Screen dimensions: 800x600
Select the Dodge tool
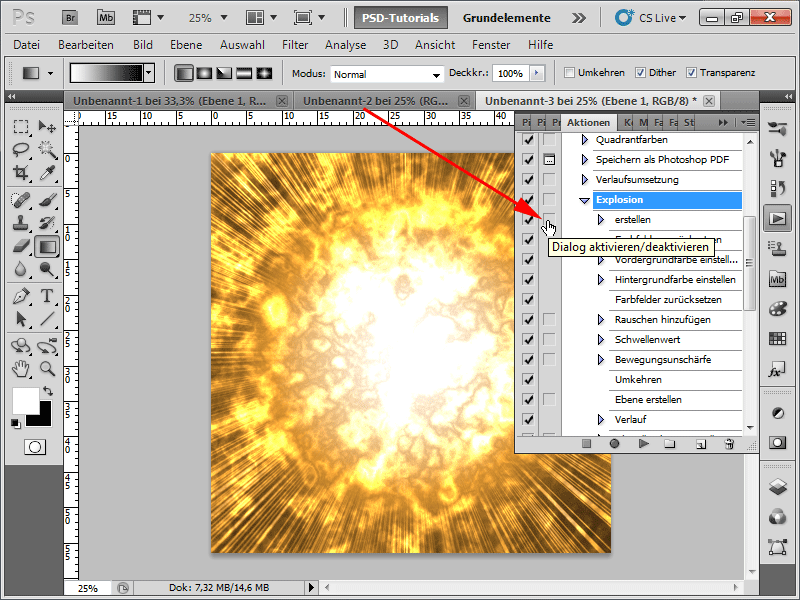(x=47, y=269)
